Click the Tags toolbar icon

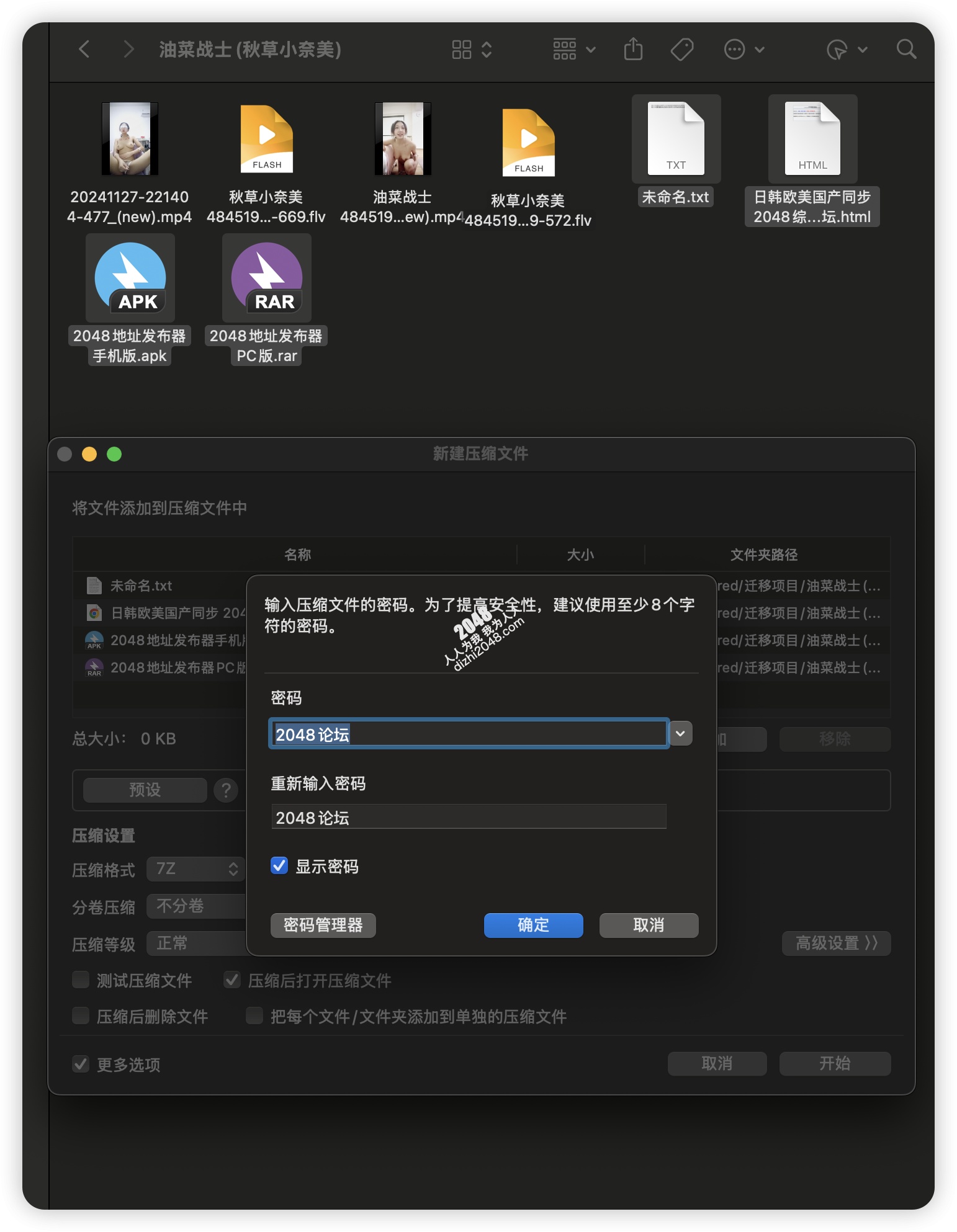pos(681,49)
